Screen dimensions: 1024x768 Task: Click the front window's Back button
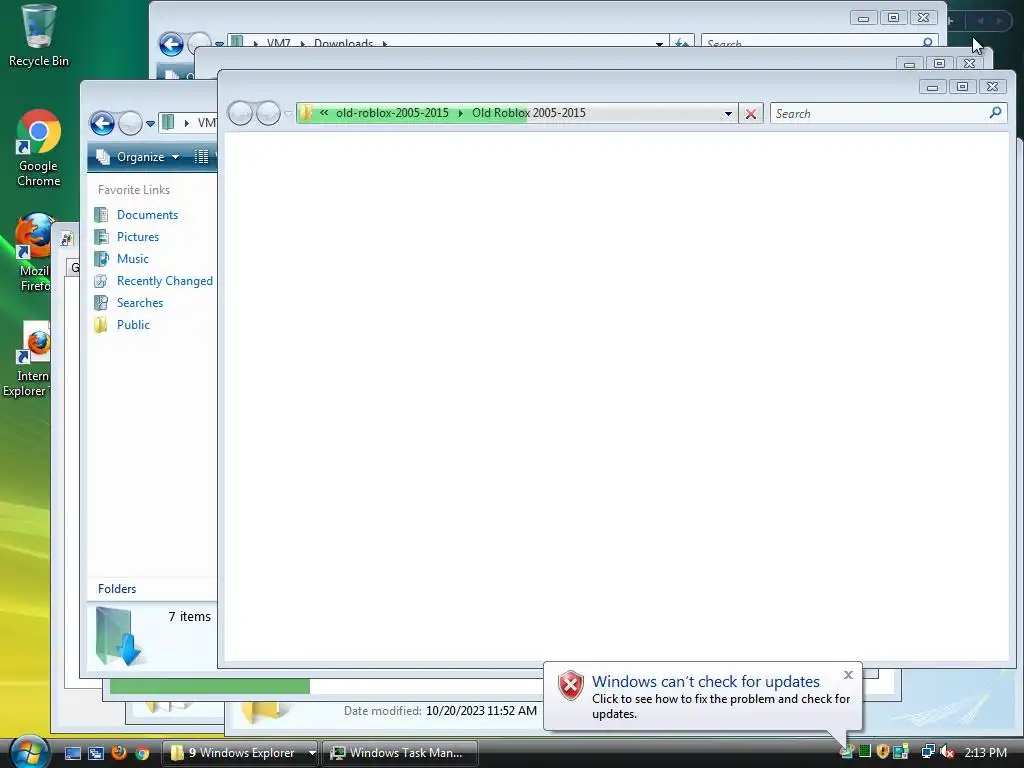240,113
